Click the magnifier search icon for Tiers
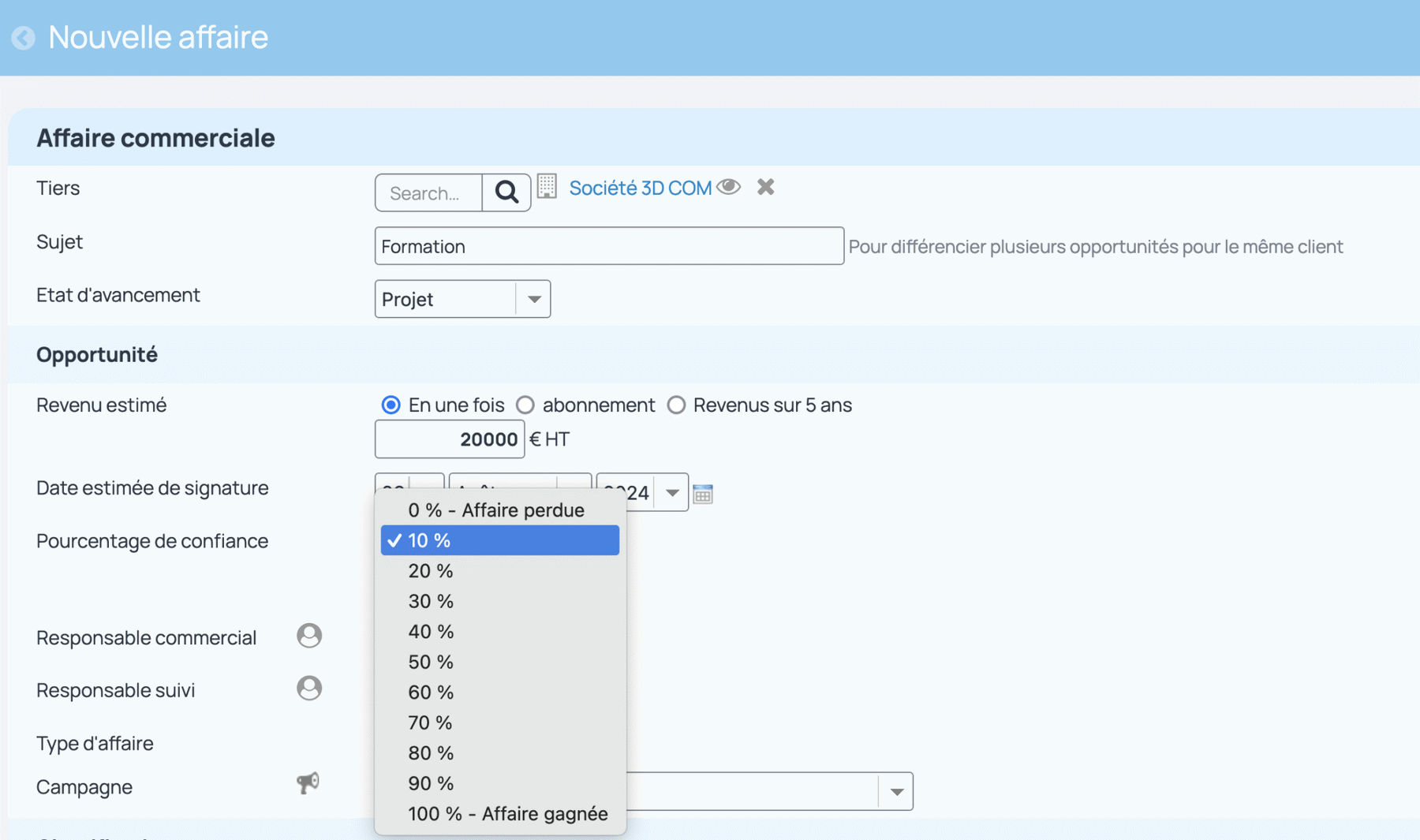 pos(506,192)
